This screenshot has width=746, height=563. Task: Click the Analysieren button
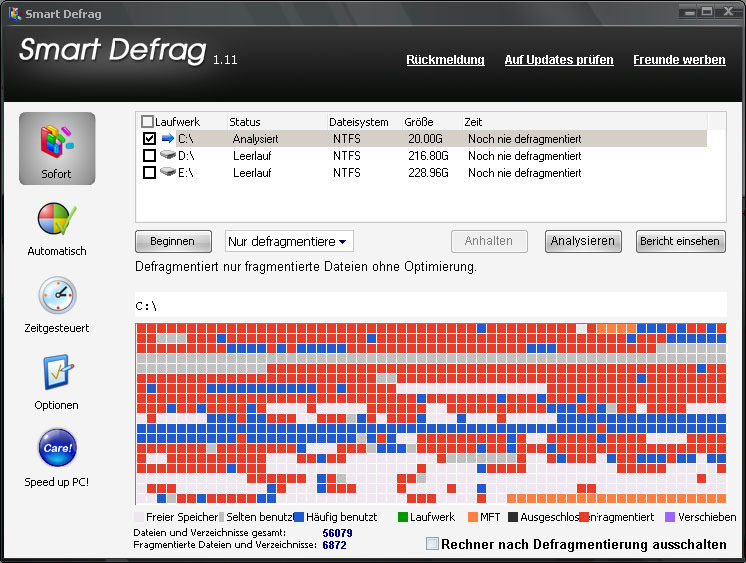click(x=583, y=241)
